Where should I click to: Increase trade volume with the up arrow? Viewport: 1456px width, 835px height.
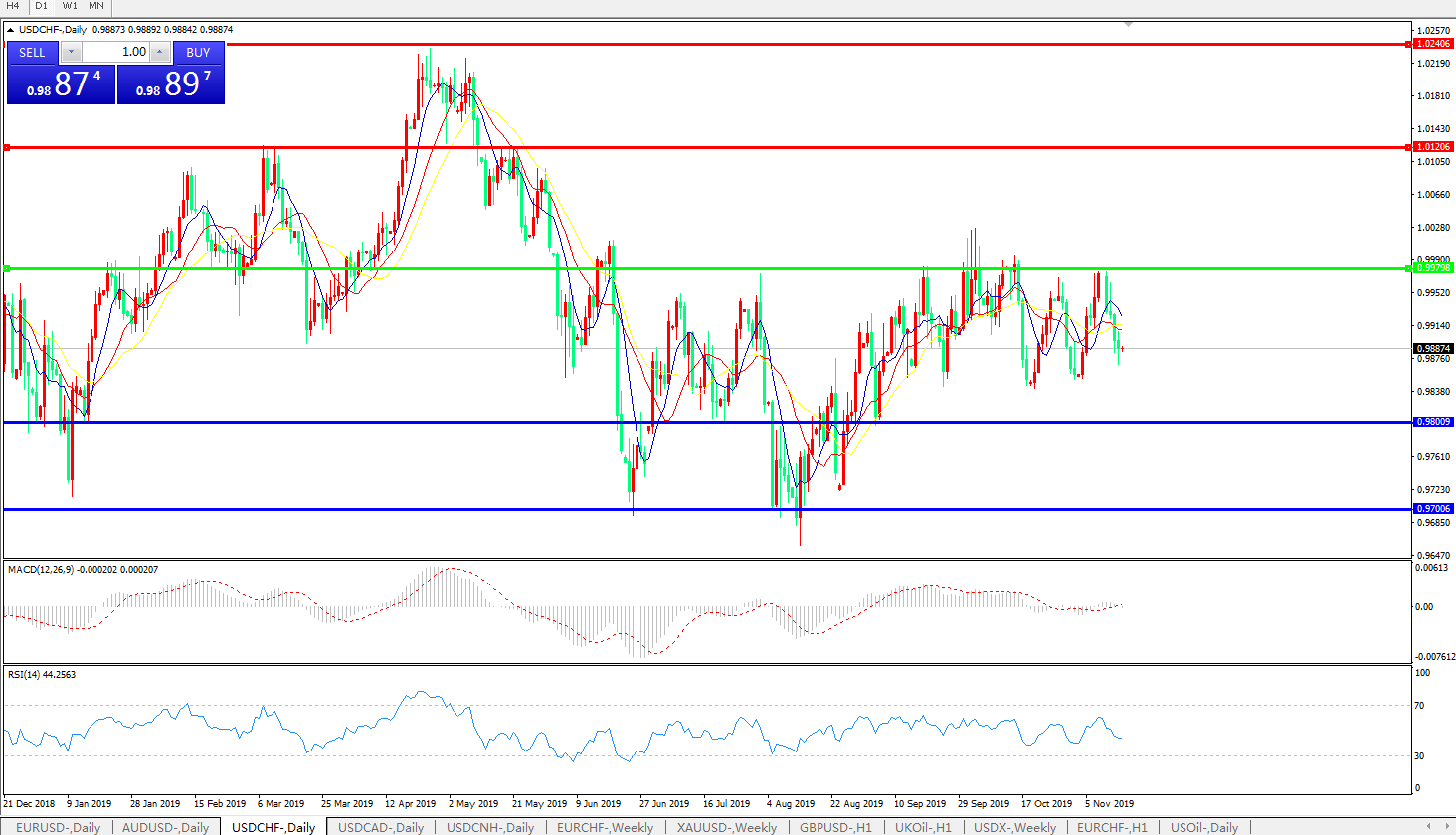(x=159, y=52)
